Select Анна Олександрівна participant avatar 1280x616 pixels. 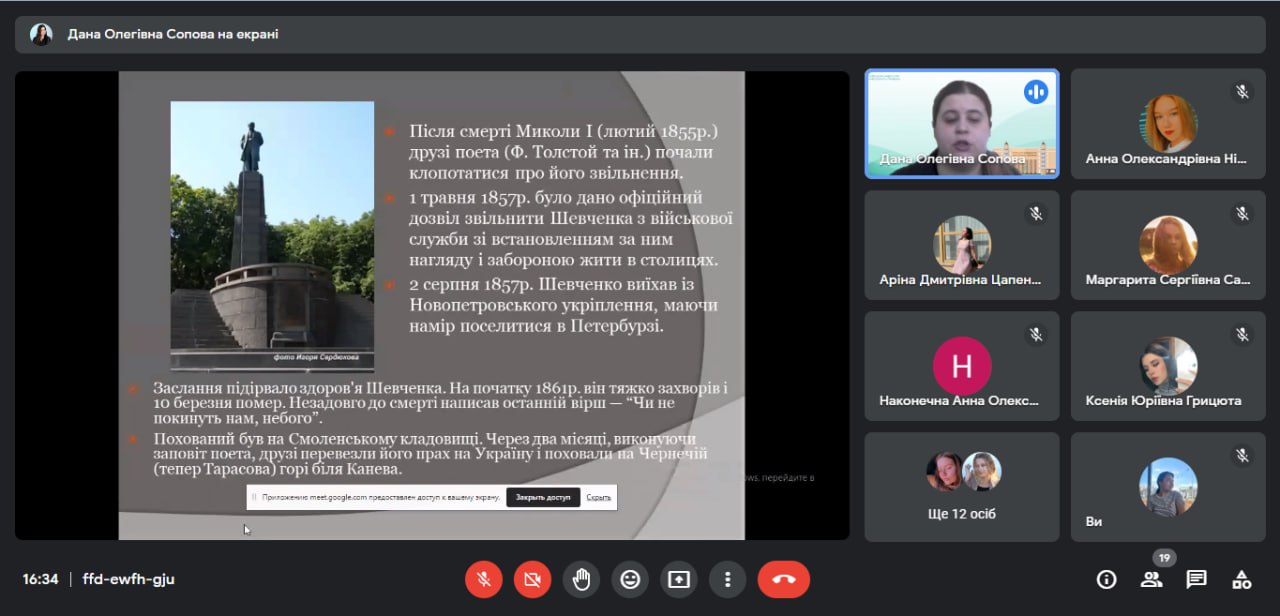pos(1168,124)
